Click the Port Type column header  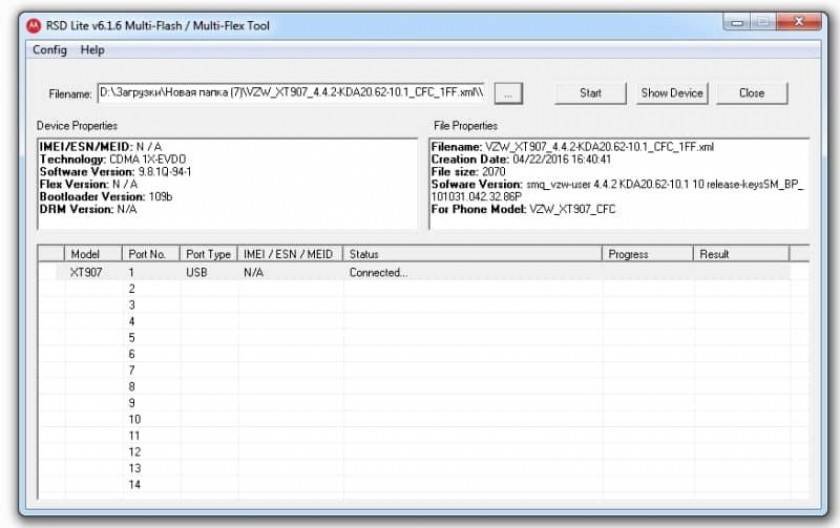(208, 254)
